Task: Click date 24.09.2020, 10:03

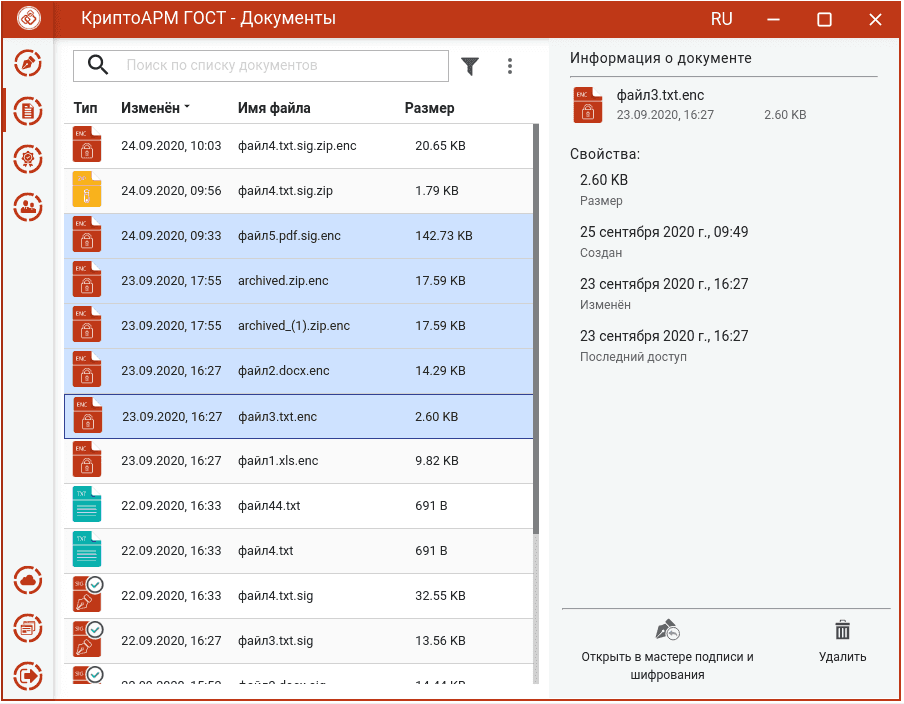Action: pyautogui.click(x=171, y=146)
